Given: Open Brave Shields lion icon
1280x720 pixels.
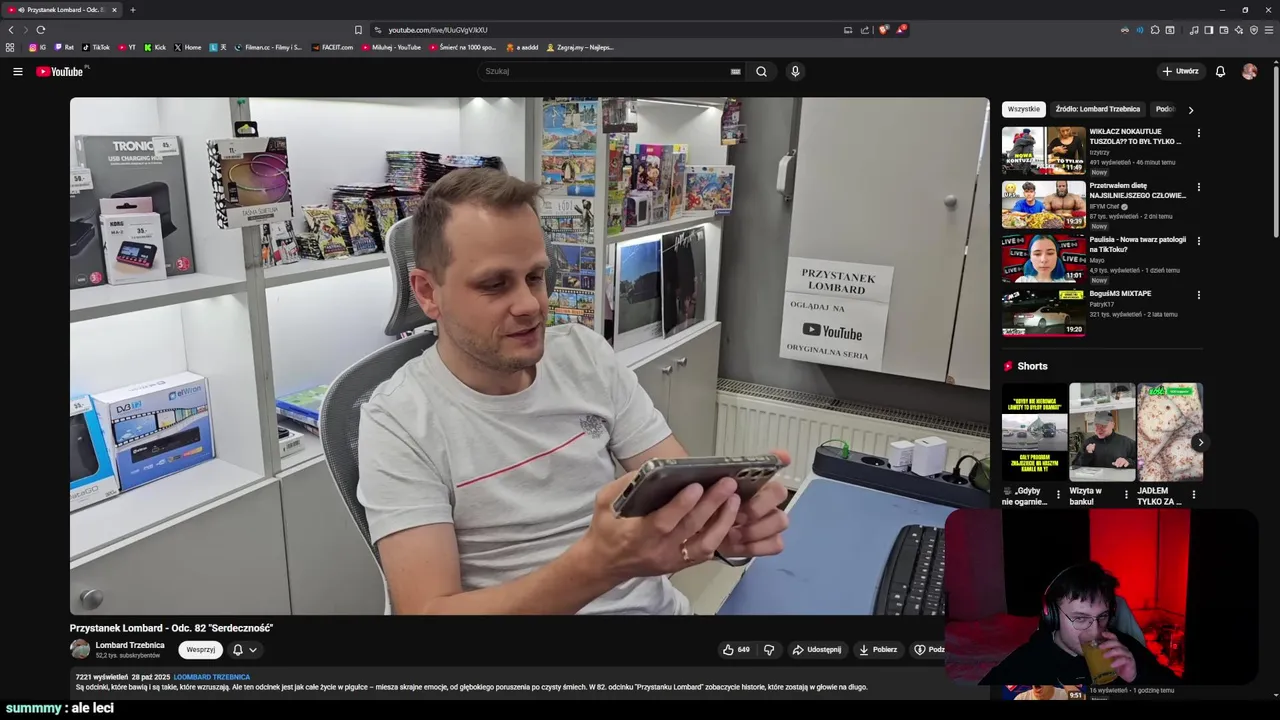Looking at the screenshot, I should (883, 30).
